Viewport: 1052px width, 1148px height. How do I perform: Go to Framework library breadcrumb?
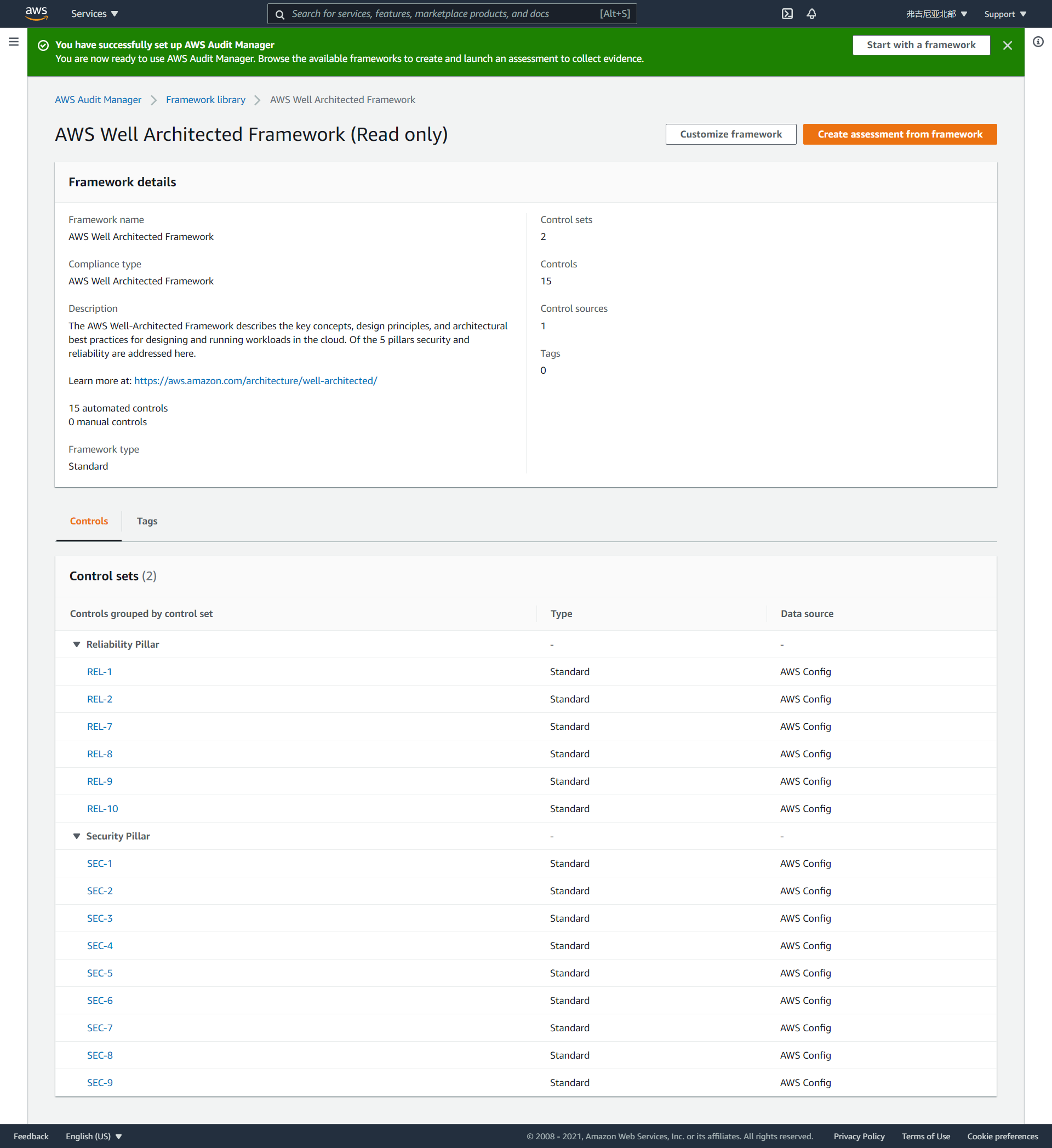[205, 100]
